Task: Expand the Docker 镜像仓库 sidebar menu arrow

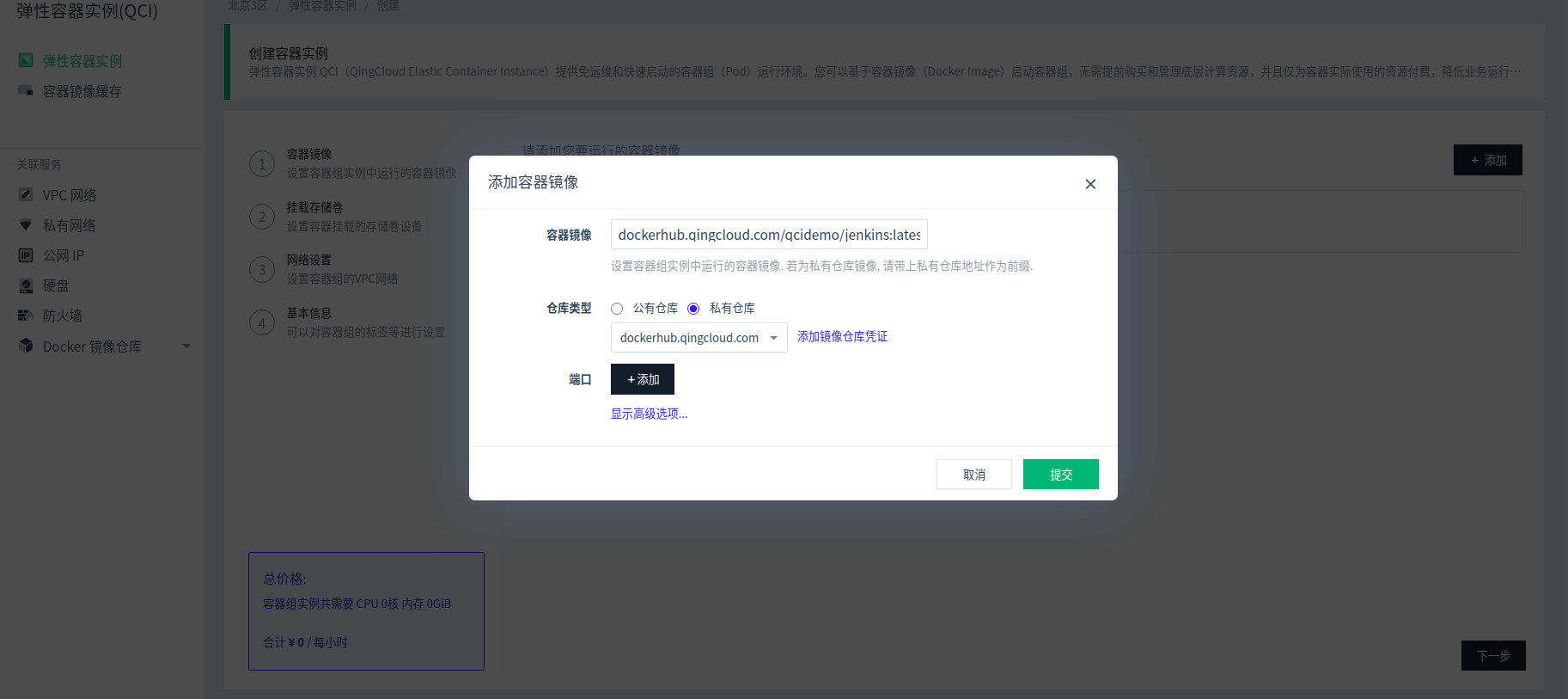Action: pos(186,346)
